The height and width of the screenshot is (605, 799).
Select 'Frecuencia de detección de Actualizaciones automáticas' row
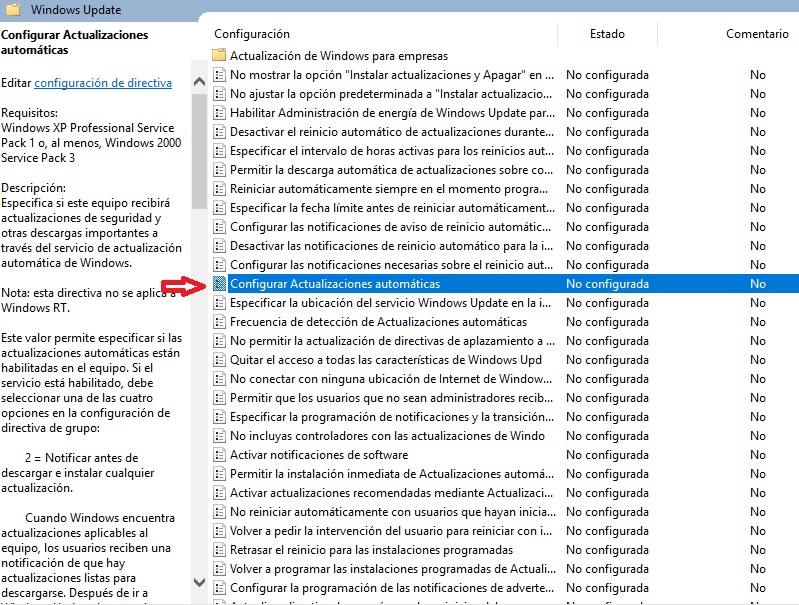point(378,322)
